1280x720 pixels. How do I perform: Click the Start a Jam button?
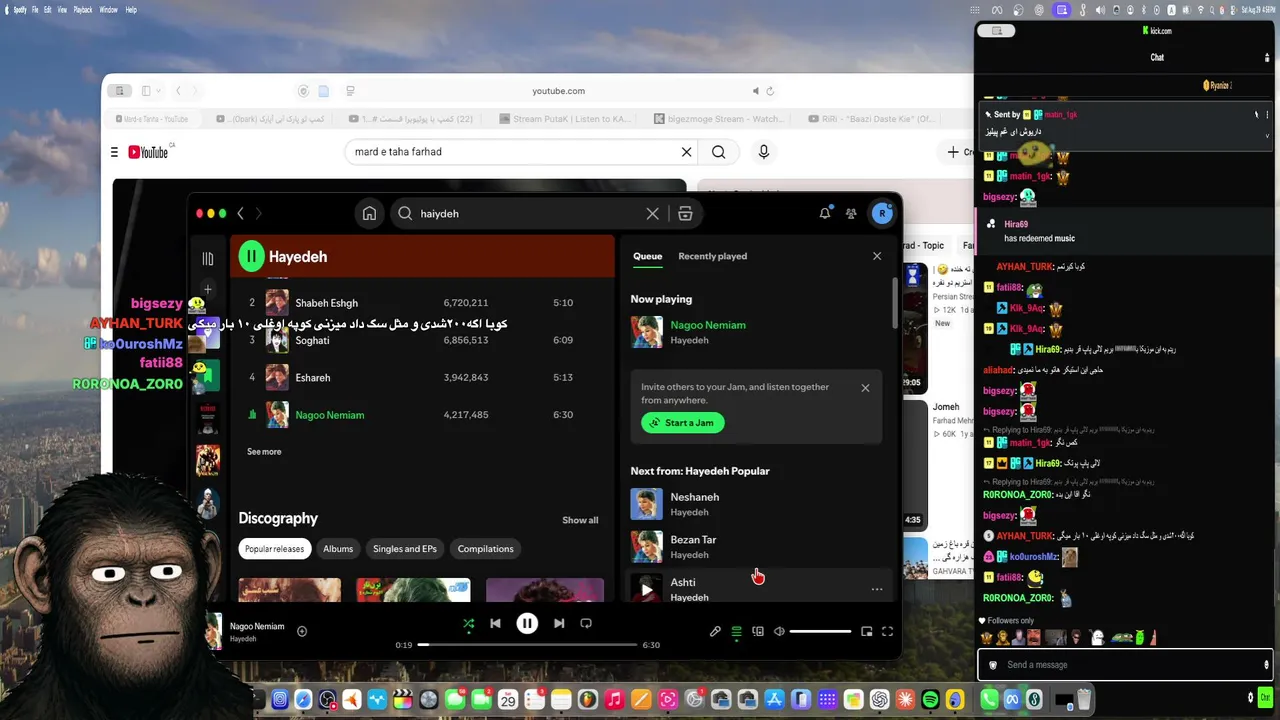pyautogui.click(x=682, y=423)
